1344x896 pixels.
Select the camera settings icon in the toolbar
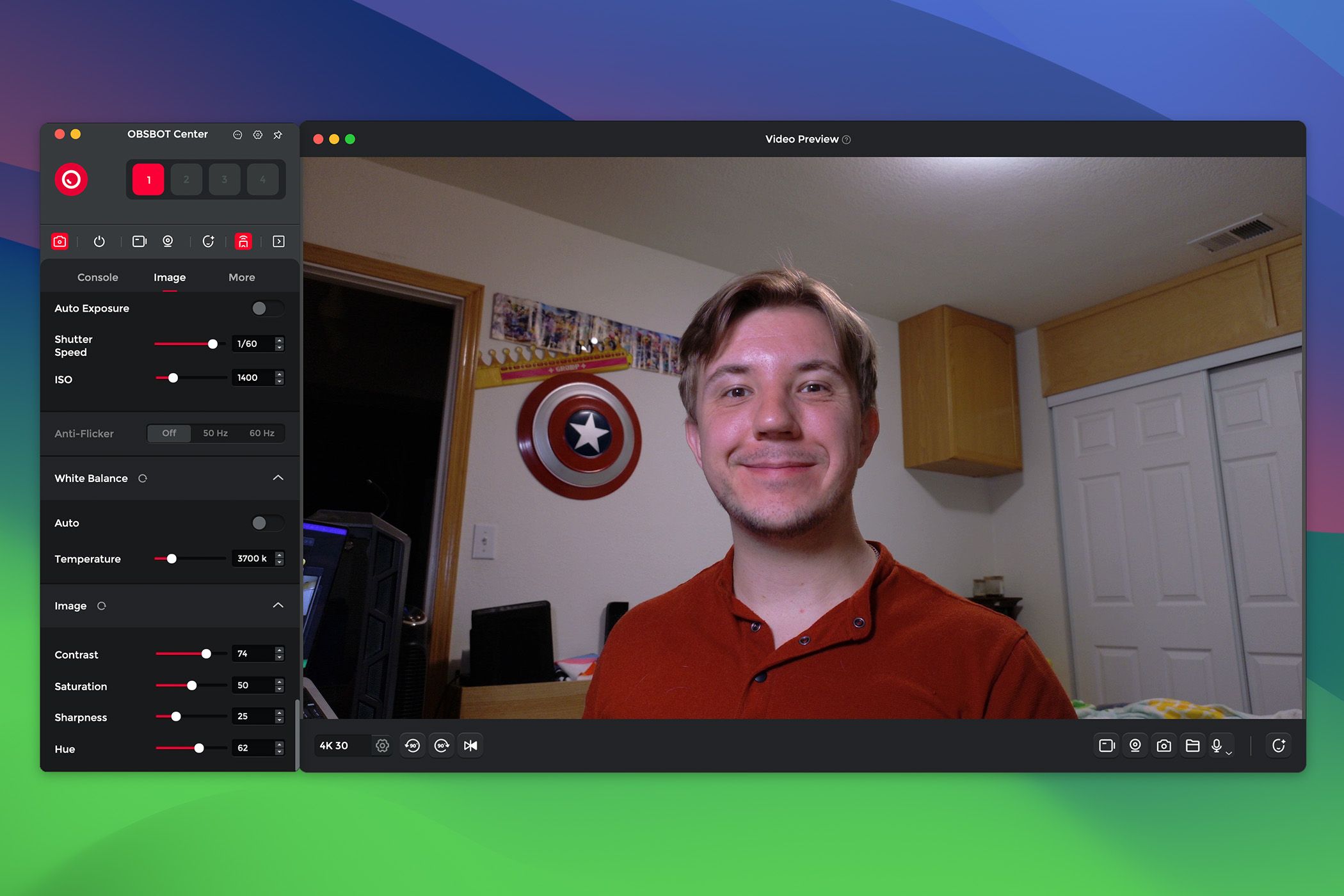tap(60, 241)
